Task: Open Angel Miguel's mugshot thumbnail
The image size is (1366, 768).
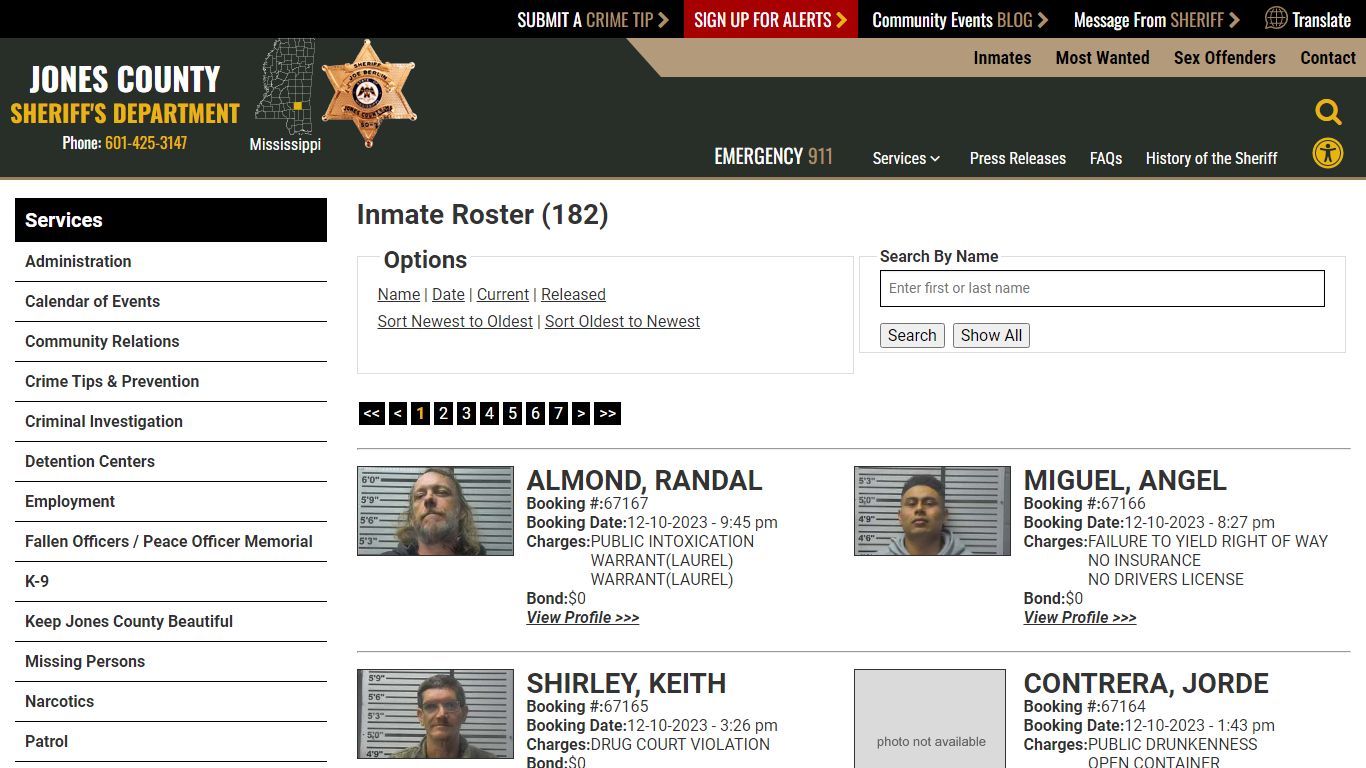Action: click(x=932, y=511)
